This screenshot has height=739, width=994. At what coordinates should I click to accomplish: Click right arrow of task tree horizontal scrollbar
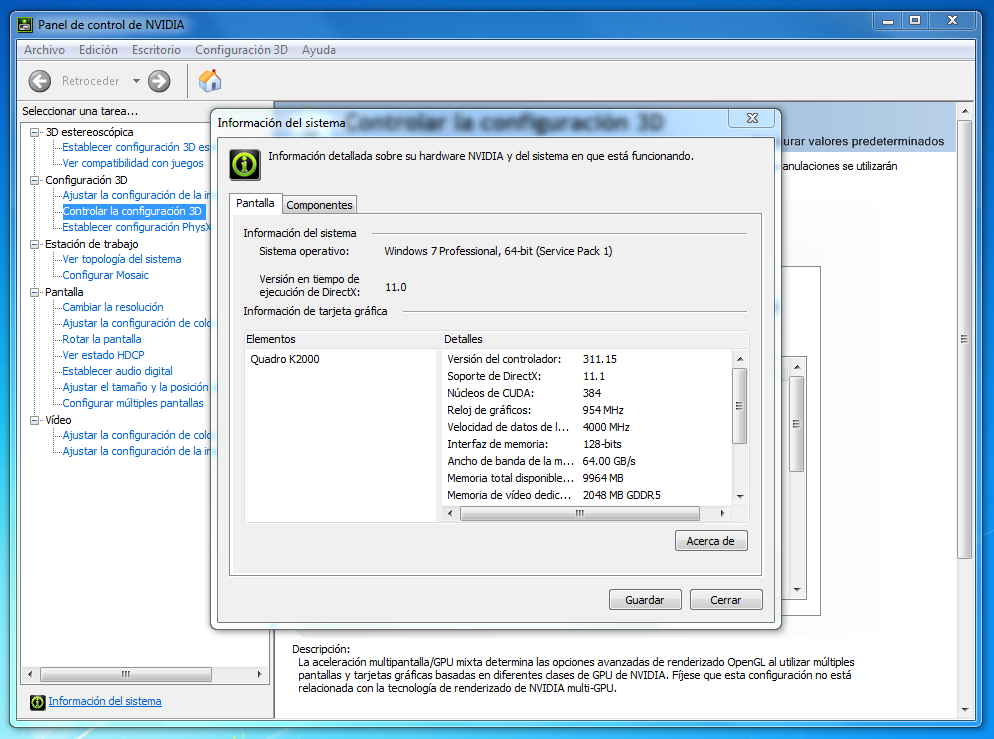259,674
